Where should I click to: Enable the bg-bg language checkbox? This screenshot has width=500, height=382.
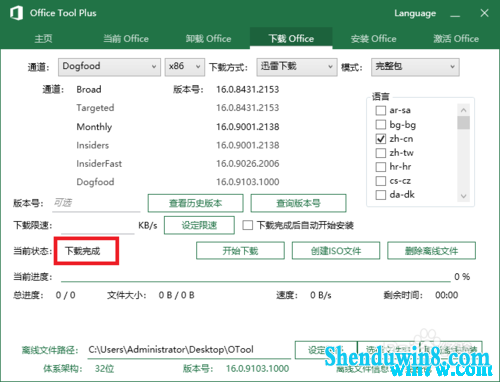click(381, 125)
